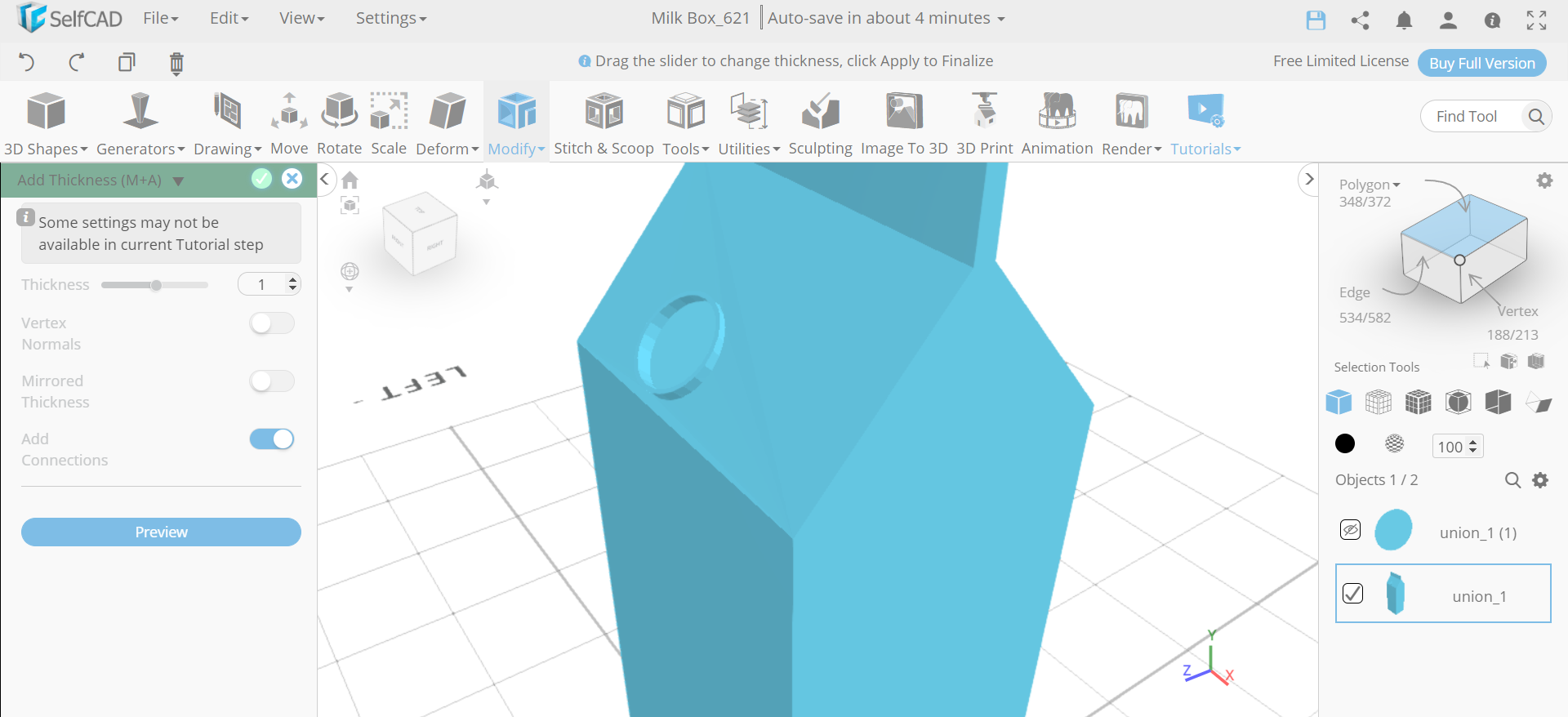Delete the selected object with trash icon

tap(176, 63)
